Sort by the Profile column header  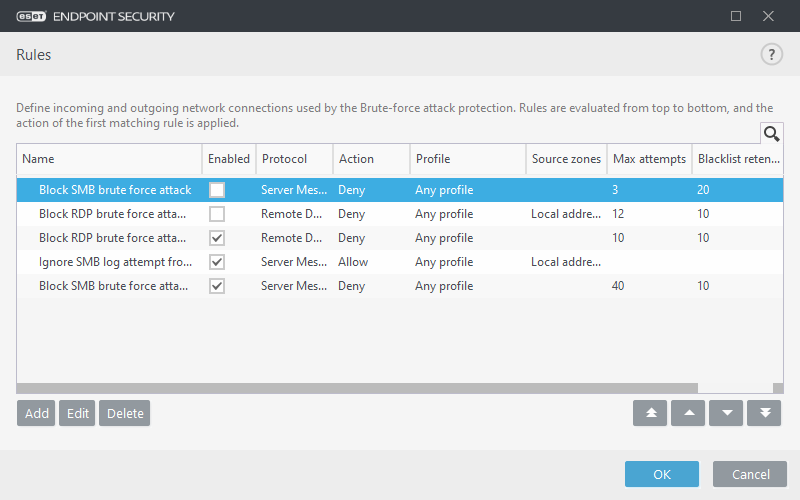click(x=468, y=159)
